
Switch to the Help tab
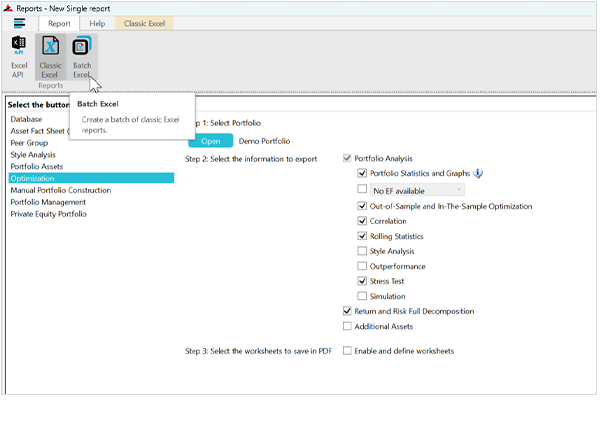click(x=96, y=23)
